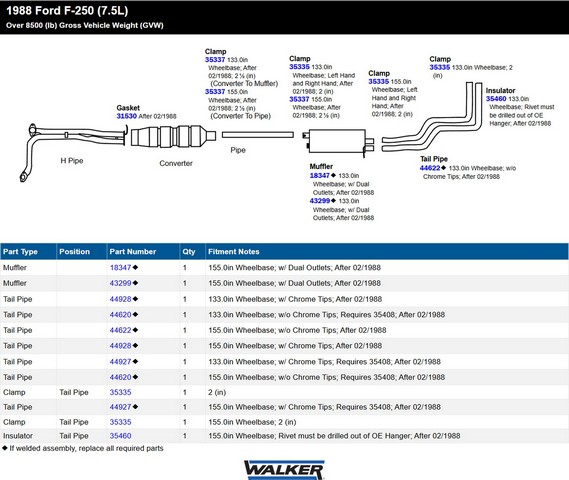The height and width of the screenshot is (480, 569).
Task: Open 35335 in '155.0in Wheelbase; 2 (in)' row
Action: (x=120, y=422)
